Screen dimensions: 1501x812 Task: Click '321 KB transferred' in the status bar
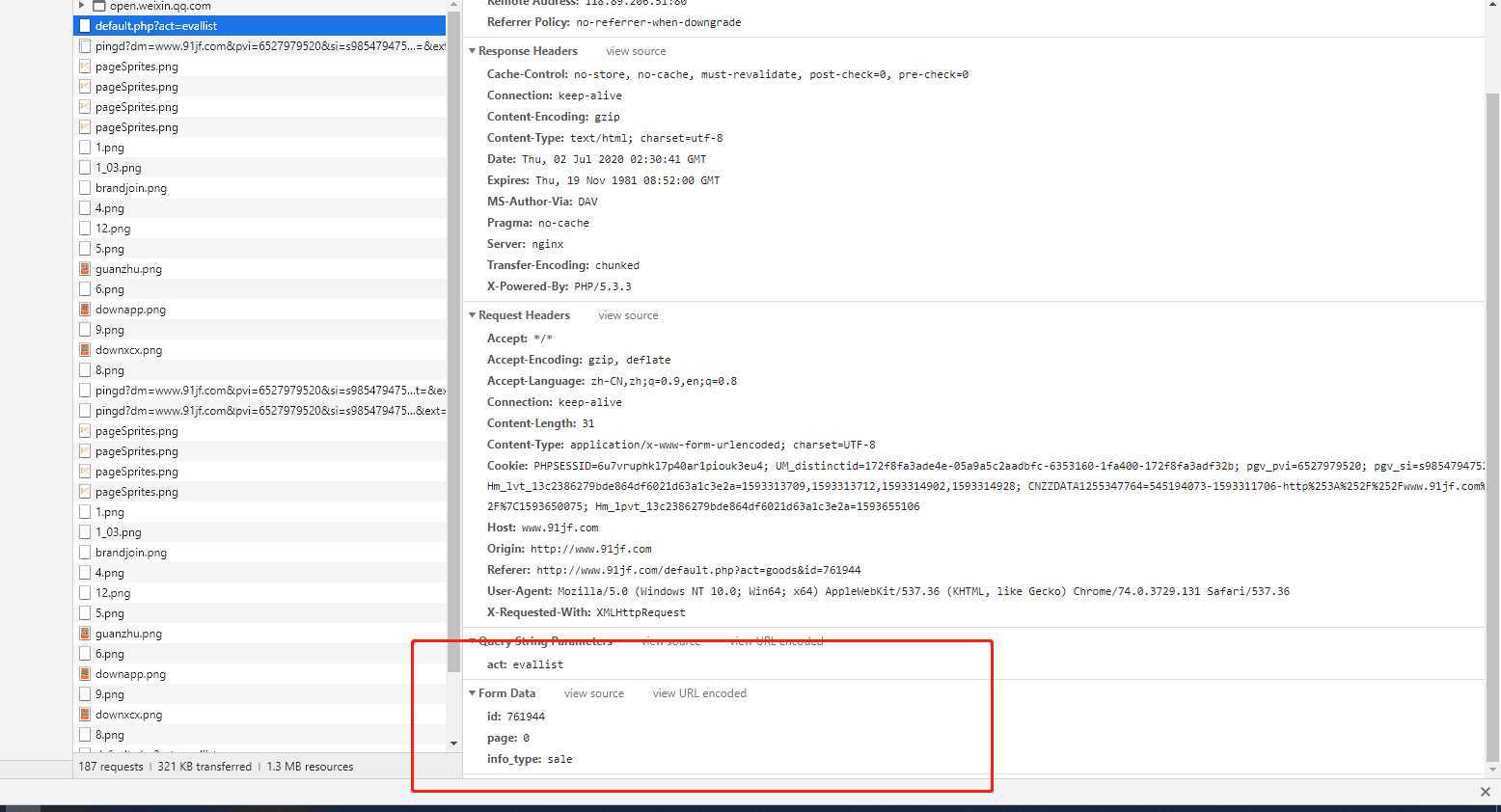(x=205, y=767)
